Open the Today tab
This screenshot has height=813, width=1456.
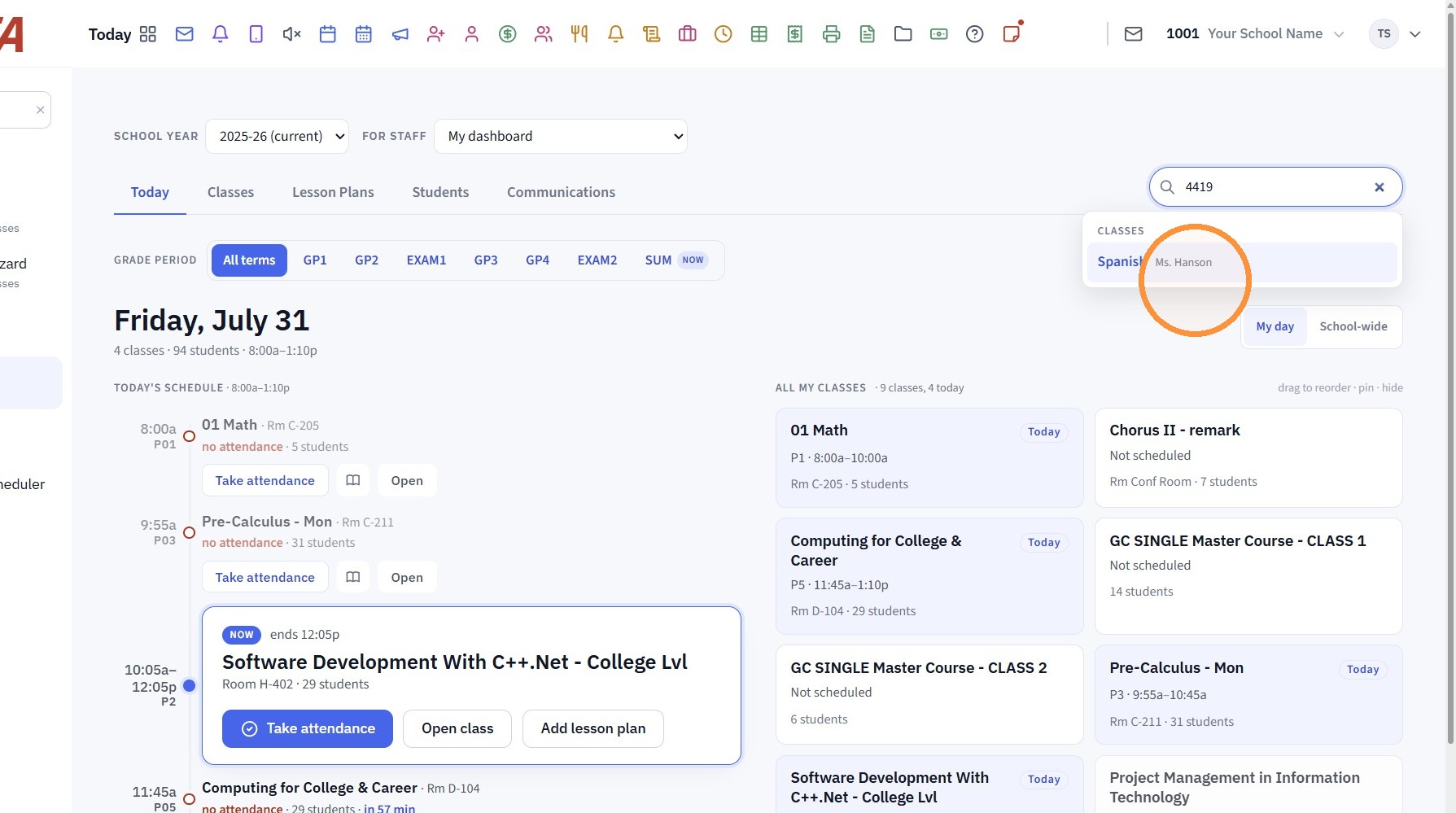(x=150, y=192)
